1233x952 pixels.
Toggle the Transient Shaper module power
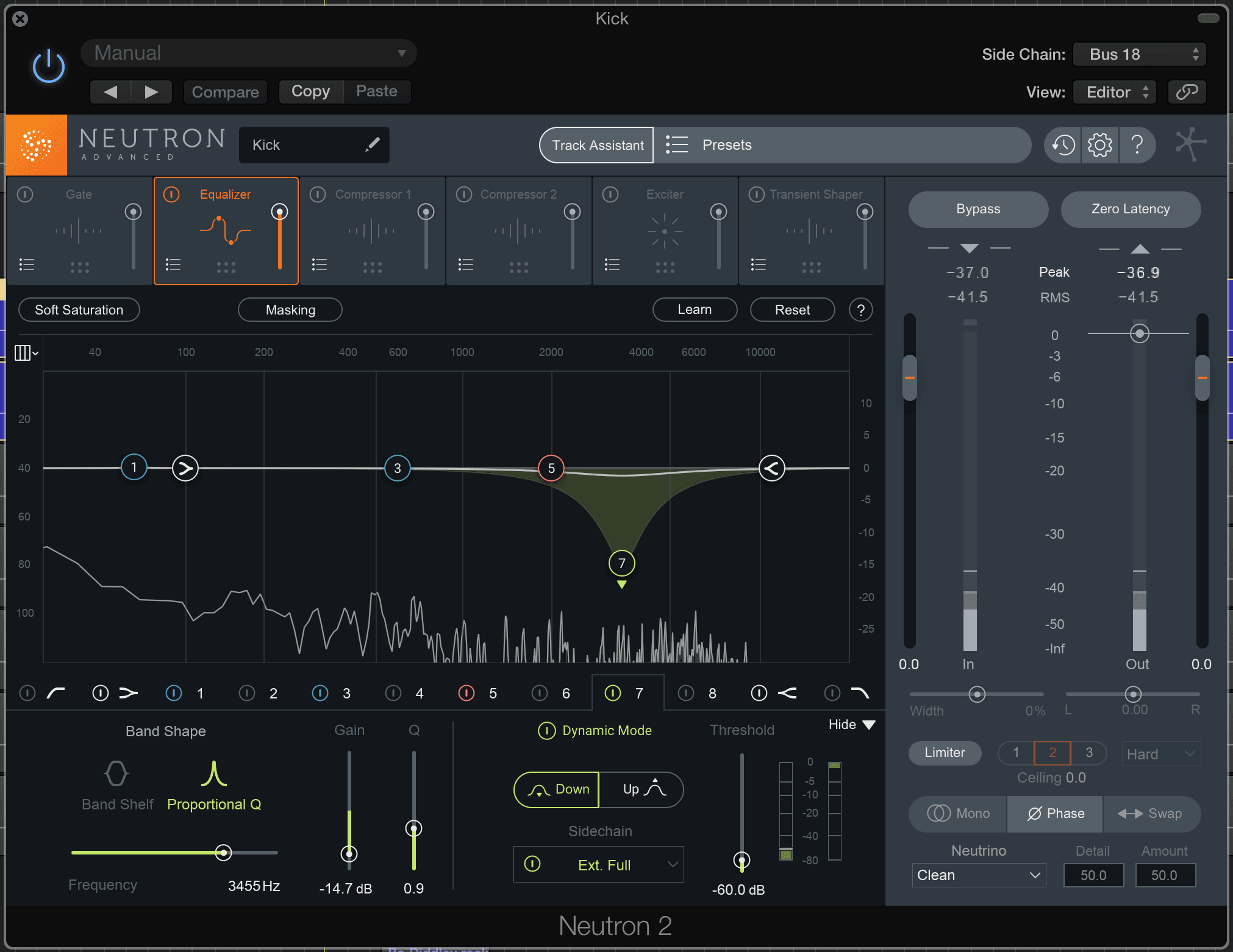click(757, 194)
